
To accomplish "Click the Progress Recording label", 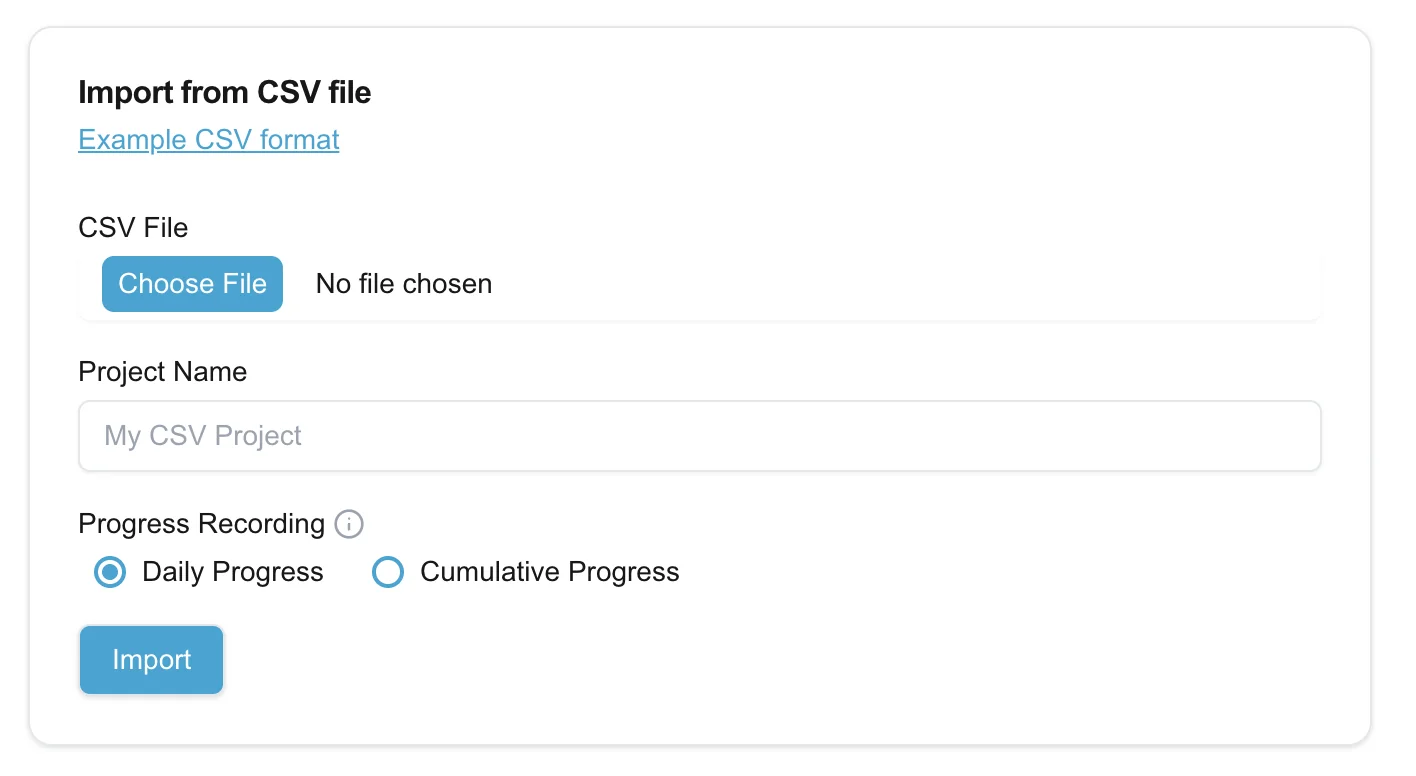I will [201, 524].
